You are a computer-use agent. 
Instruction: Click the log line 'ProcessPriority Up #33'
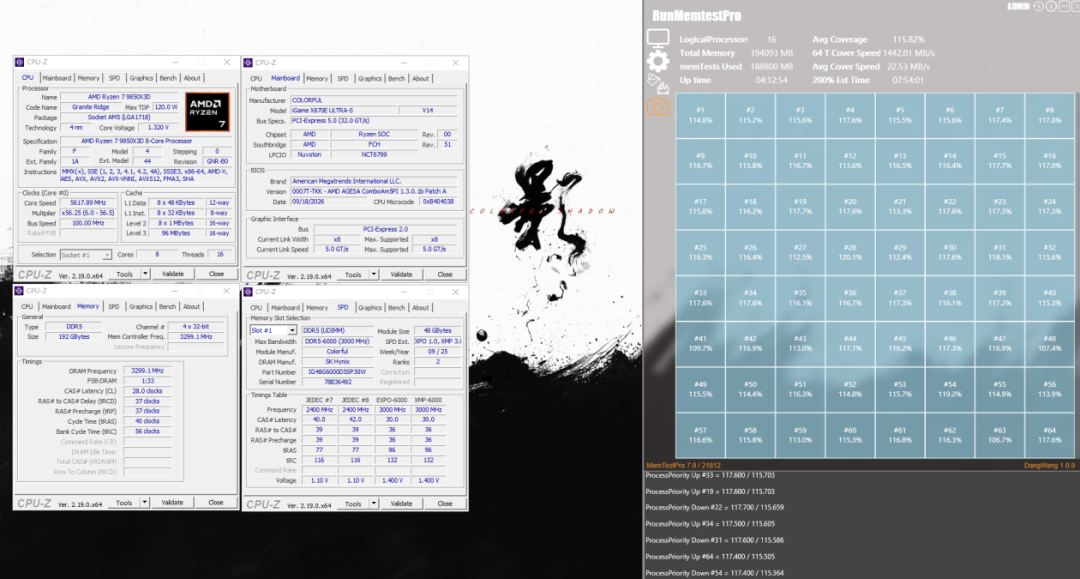click(x=710, y=475)
